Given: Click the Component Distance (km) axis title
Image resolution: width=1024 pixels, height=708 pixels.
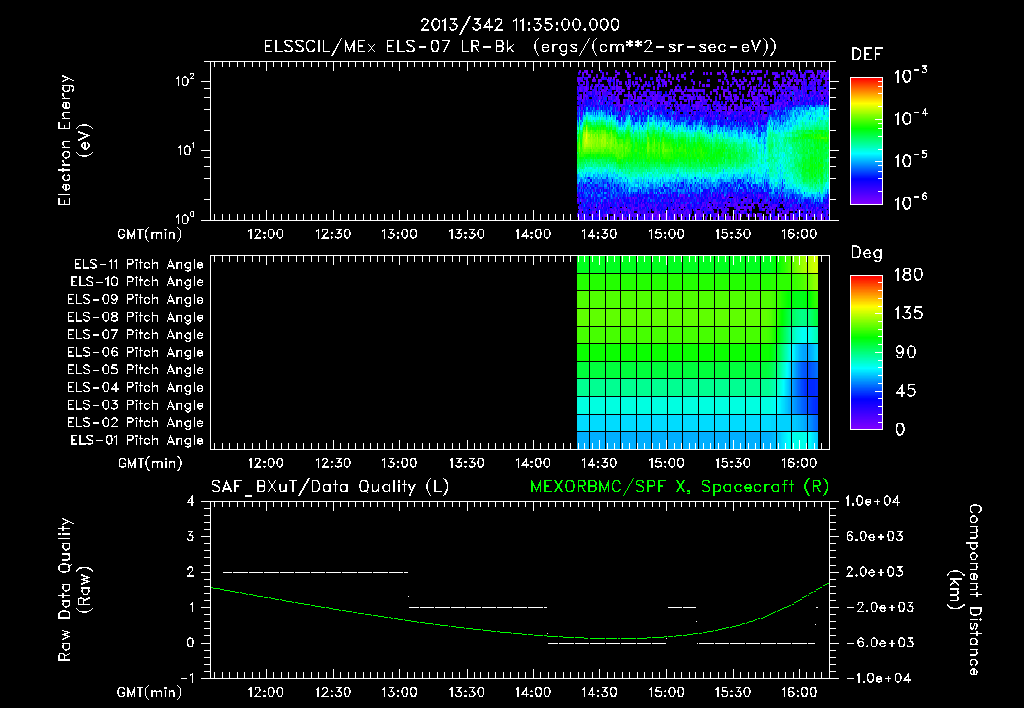Looking at the screenshot, I should pyautogui.click(x=964, y=589).
